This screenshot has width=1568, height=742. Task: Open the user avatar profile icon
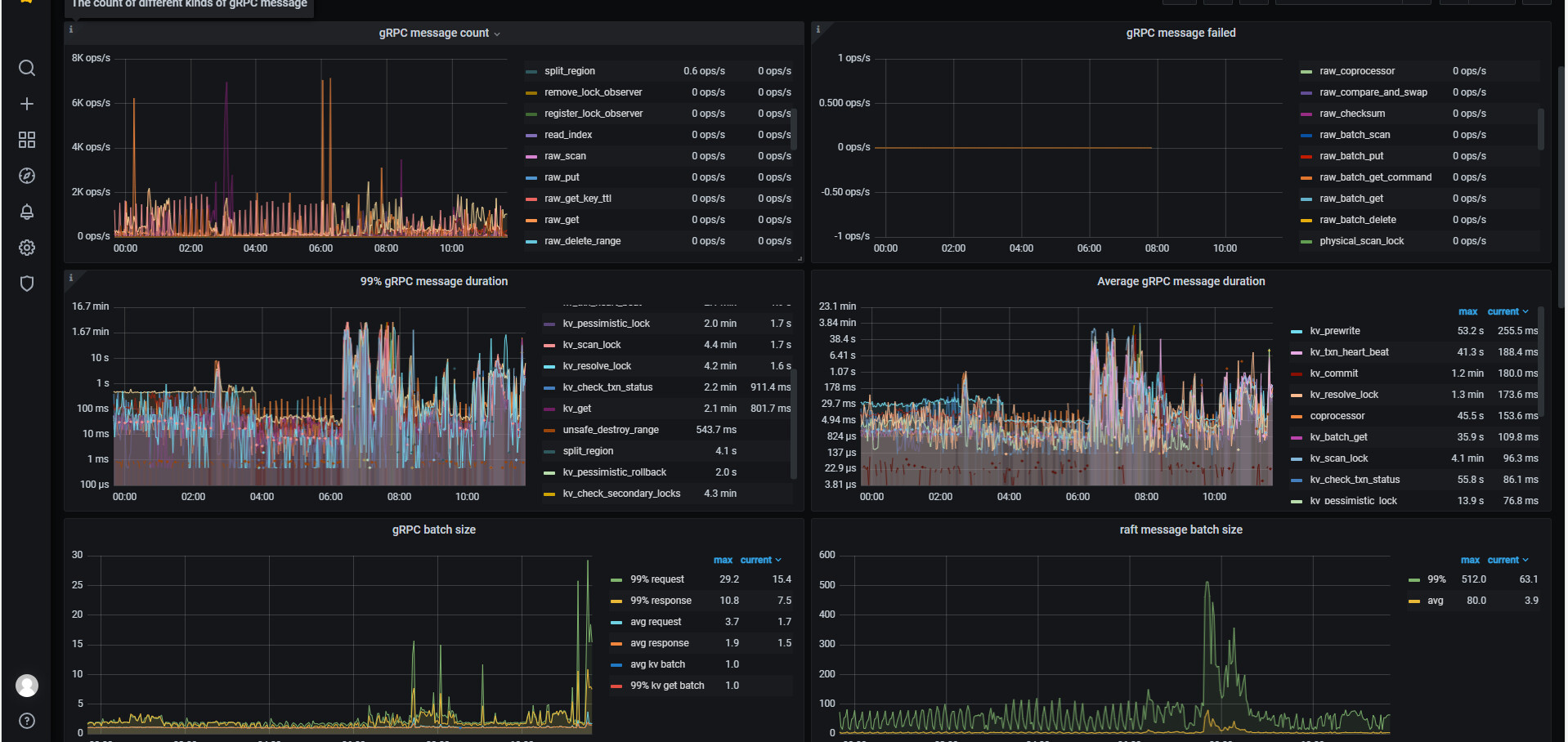coord(27,686)
